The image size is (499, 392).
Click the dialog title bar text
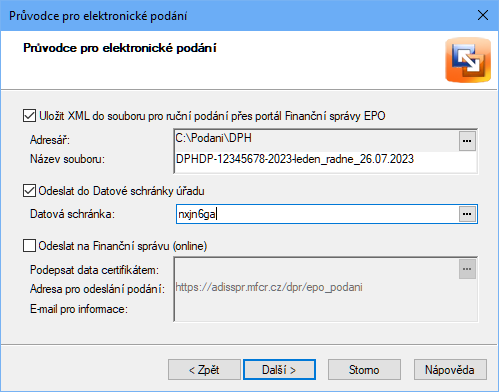click(x=98, y=16)
